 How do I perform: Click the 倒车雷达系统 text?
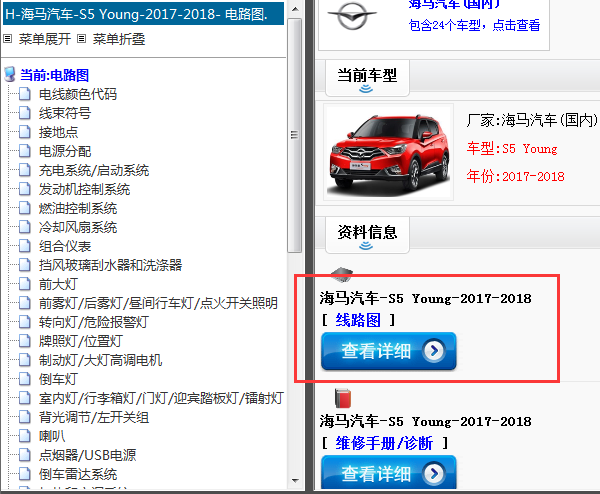78,474
